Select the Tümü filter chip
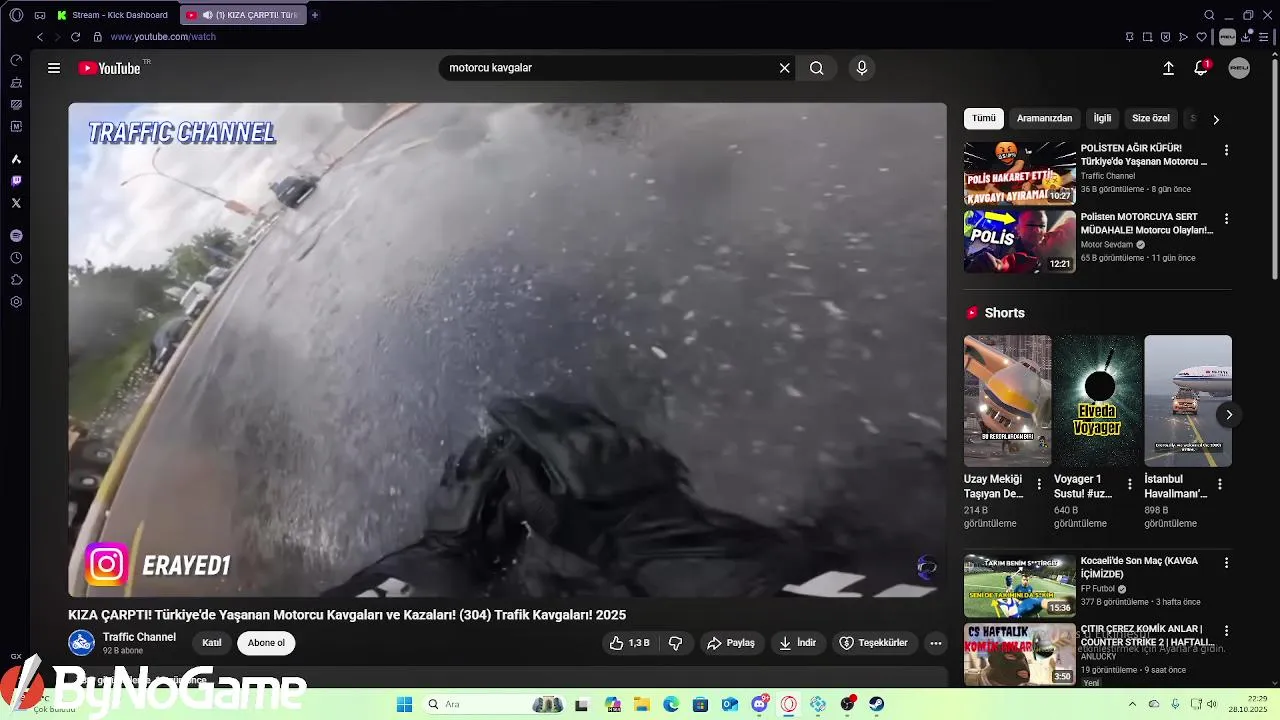 984,118
